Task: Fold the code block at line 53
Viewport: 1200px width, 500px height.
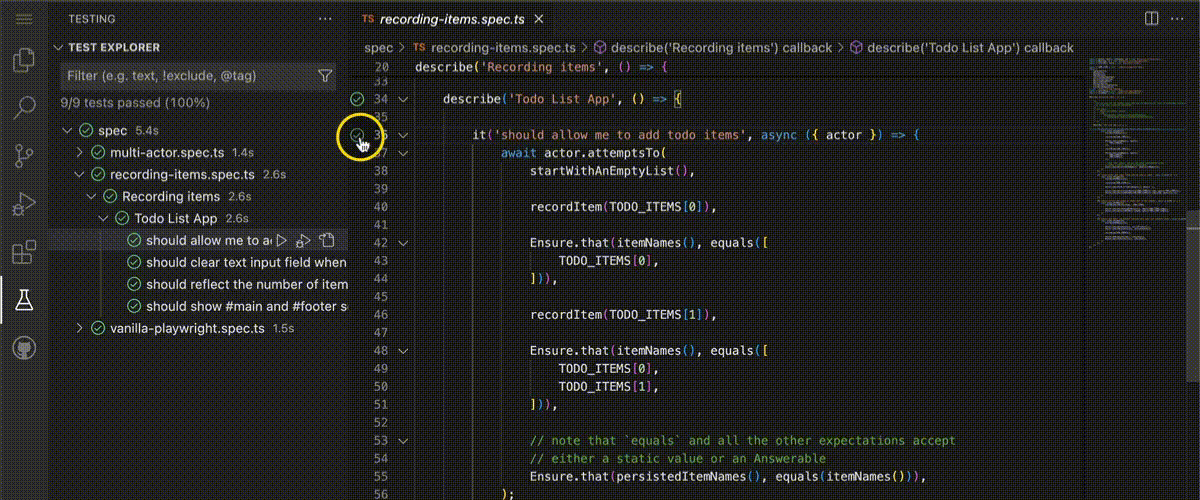Action: point(403,440)
